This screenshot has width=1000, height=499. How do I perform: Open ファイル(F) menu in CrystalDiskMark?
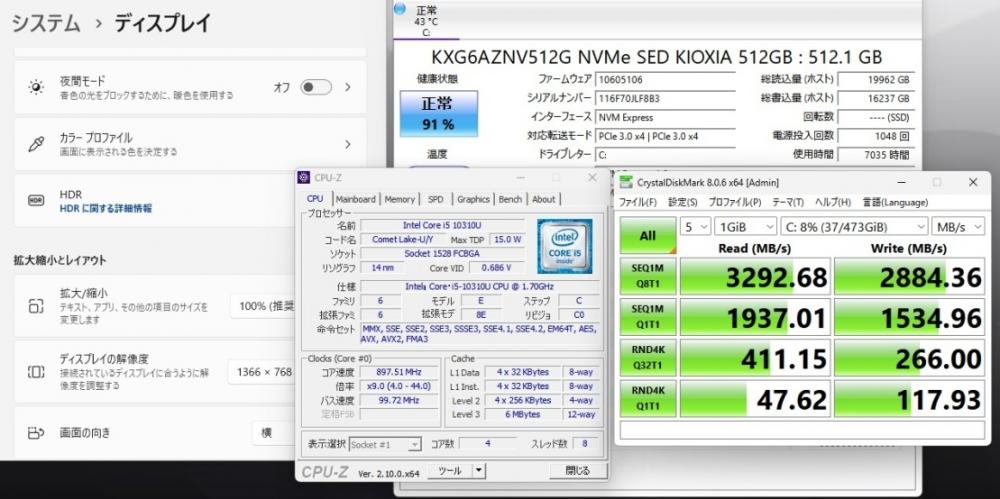tap(638, 202)
